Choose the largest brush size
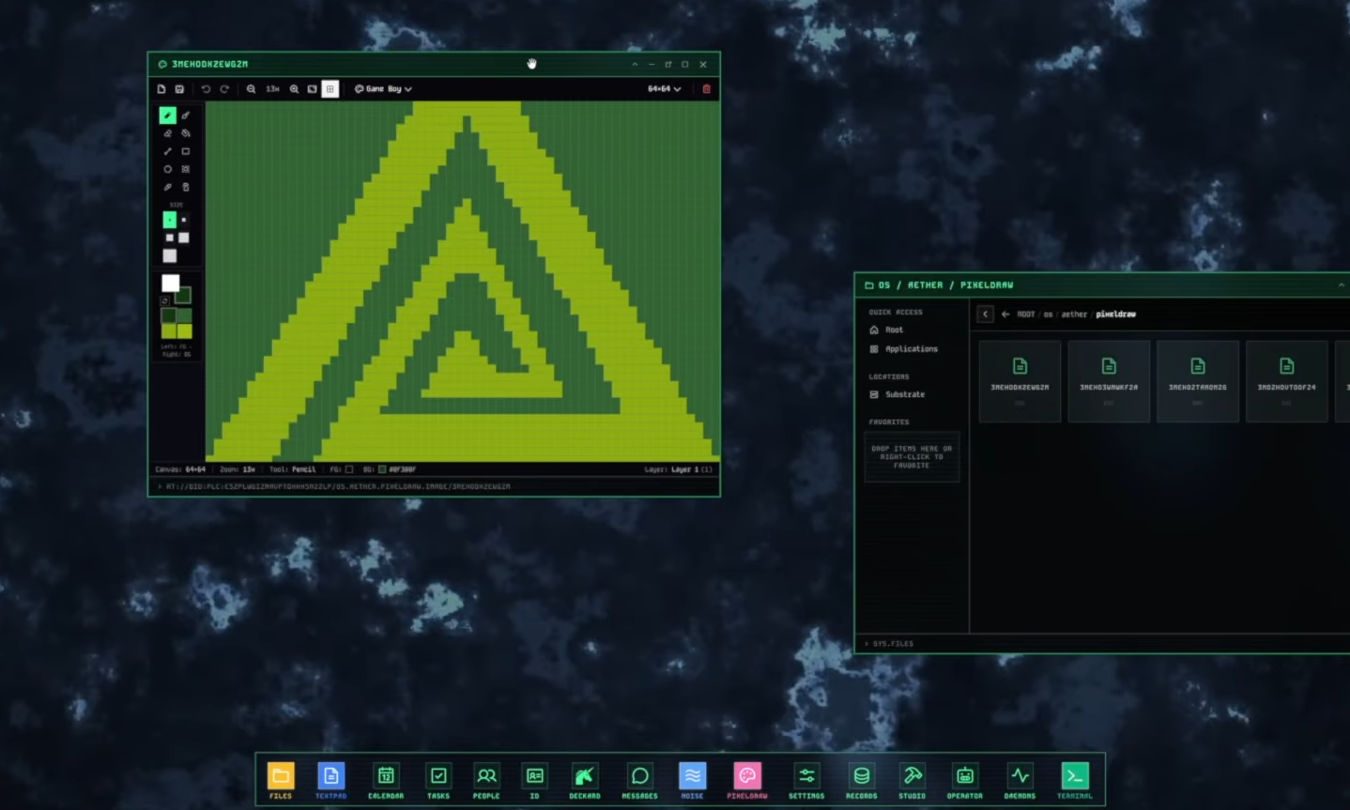 pyautogui.click(x=169, y=256)
